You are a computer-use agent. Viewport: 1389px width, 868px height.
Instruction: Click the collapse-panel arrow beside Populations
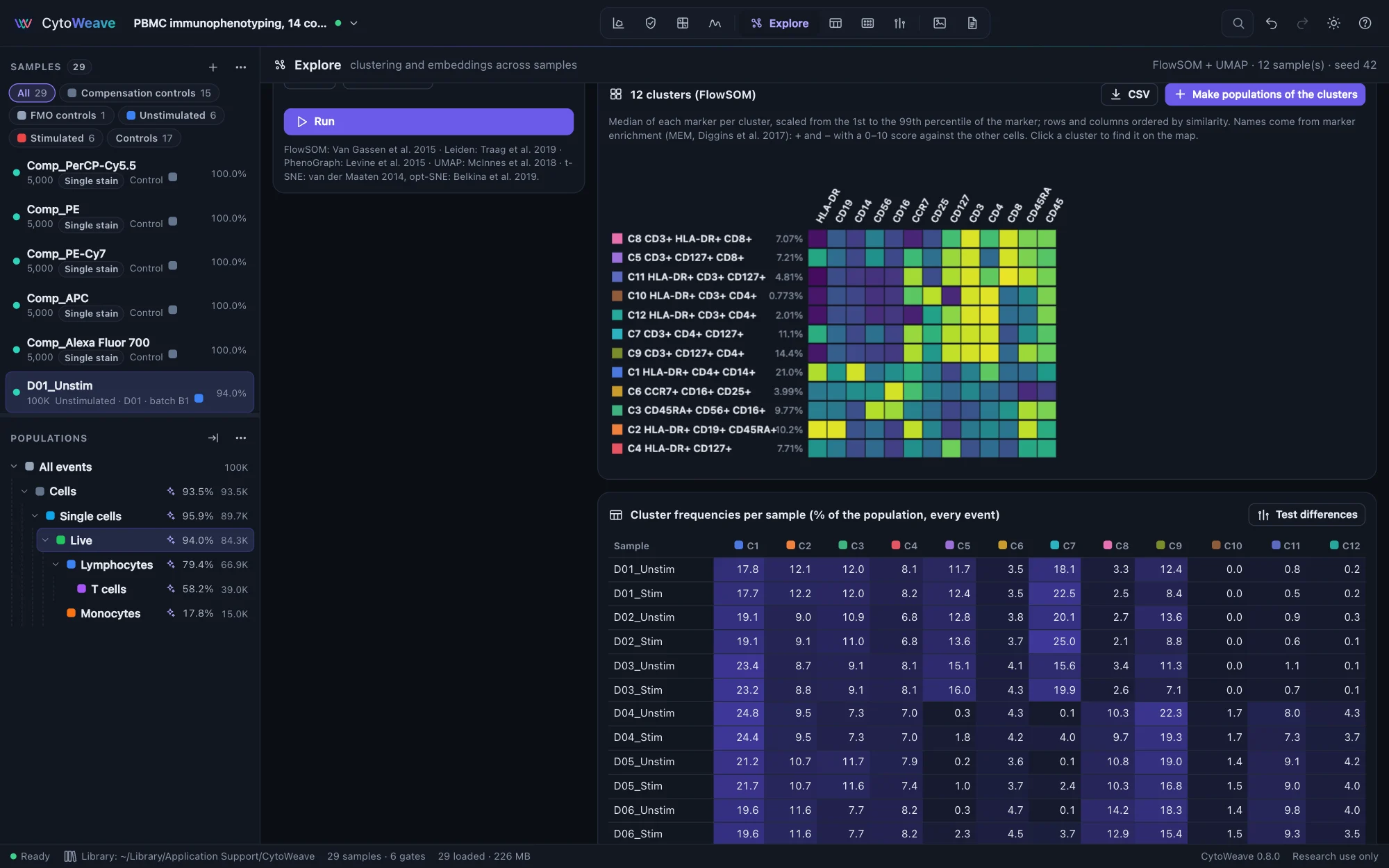[x=213, y=438]
